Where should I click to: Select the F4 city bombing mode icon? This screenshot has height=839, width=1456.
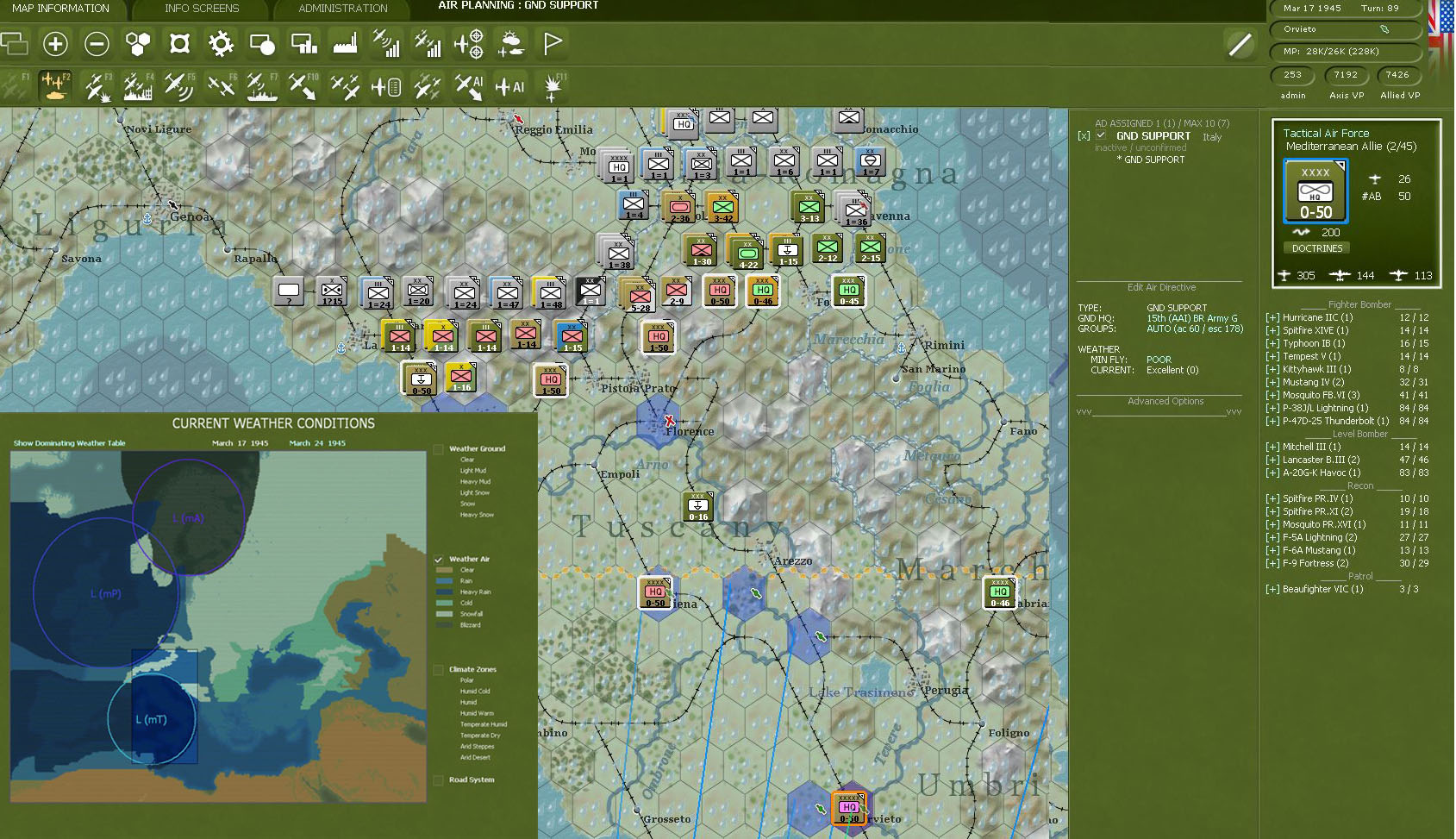[x=138, y=86]
